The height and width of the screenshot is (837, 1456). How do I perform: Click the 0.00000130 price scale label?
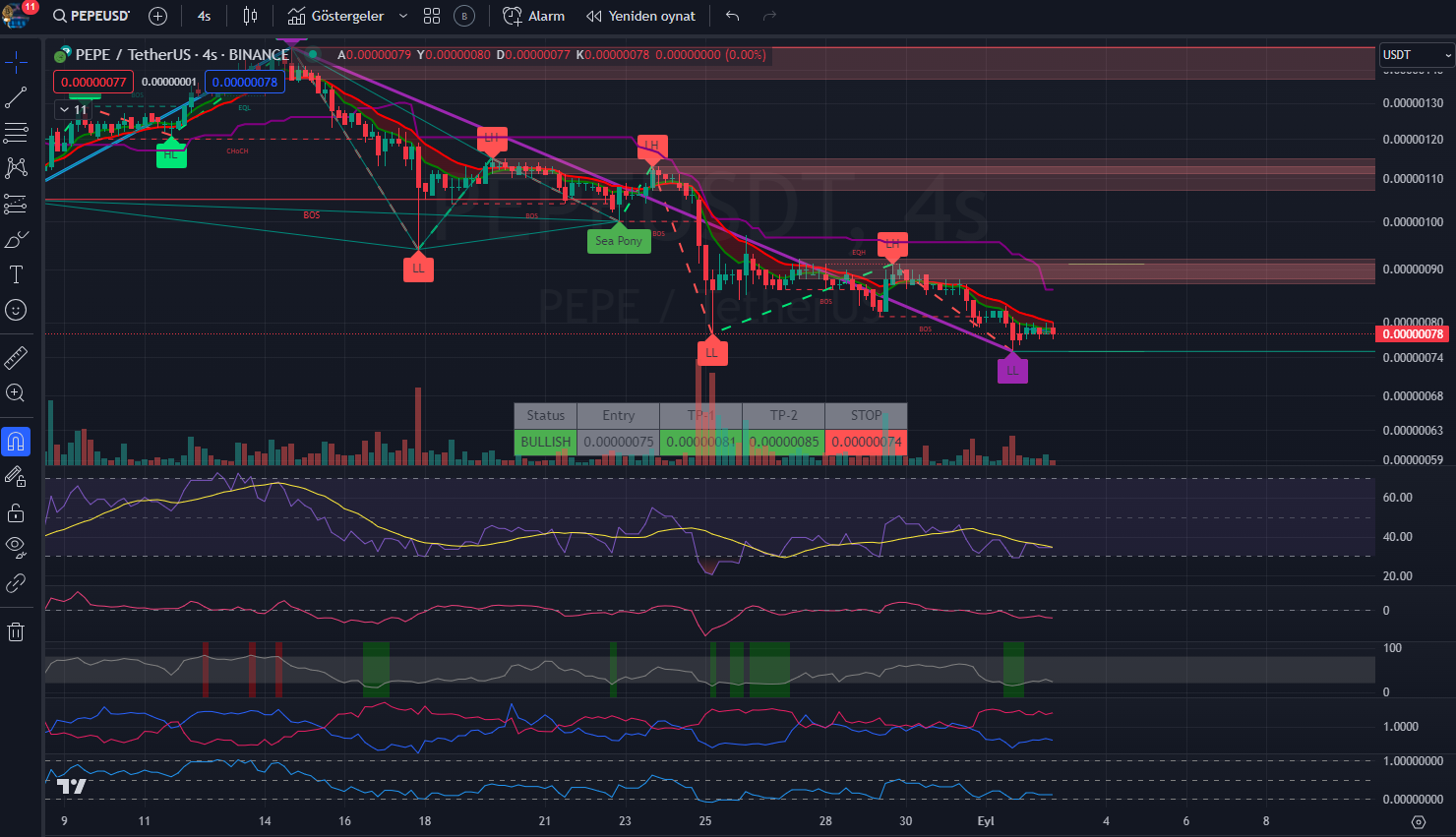pos(1413,103)
